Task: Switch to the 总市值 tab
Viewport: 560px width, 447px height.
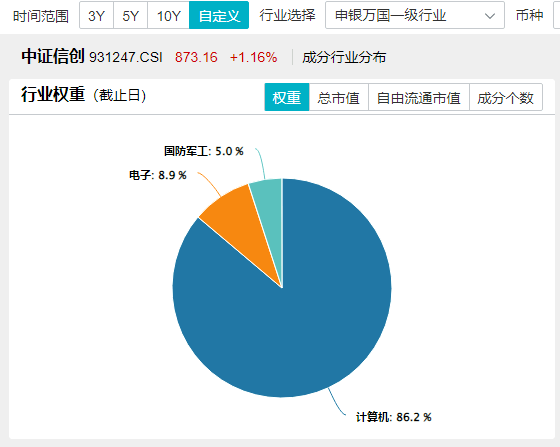Action: tap(339, 97)
